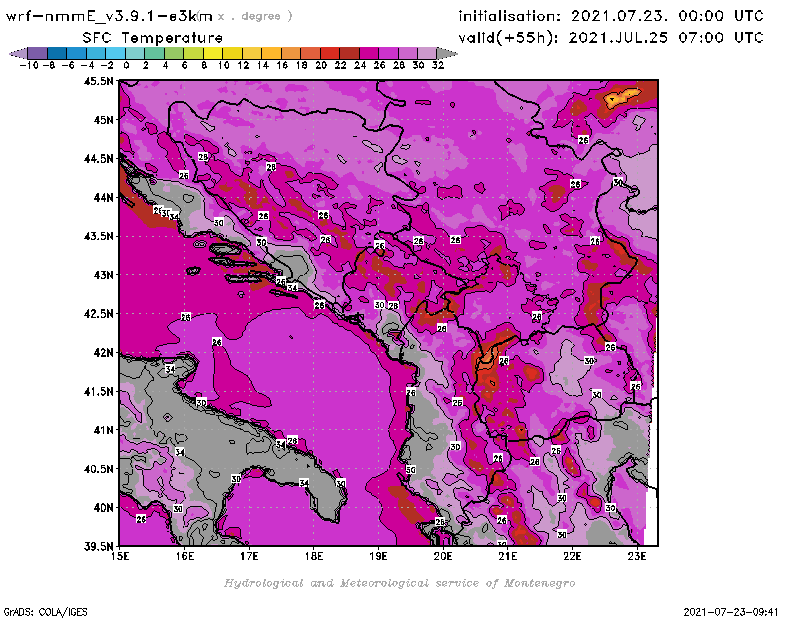Screen dimensions: 800x618
Task: Click the '15E' longitude axis label
Action: pos(120,556)
